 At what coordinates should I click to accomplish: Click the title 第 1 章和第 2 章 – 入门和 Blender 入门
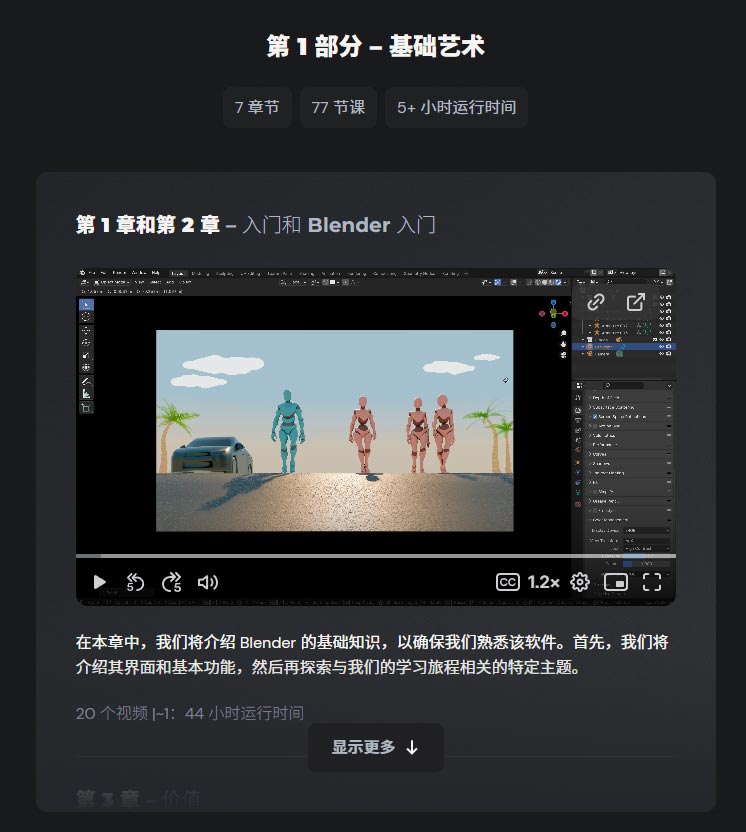[256, 225]
